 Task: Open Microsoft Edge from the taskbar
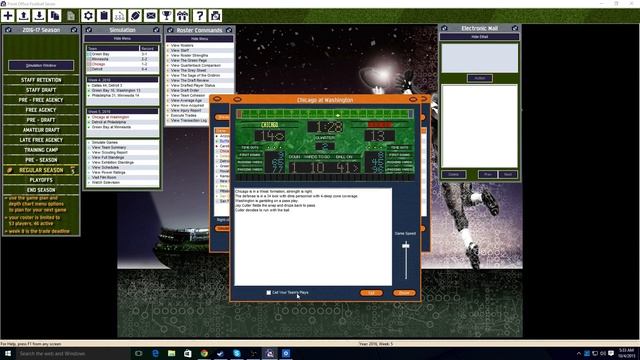click(x=156, y=353)
